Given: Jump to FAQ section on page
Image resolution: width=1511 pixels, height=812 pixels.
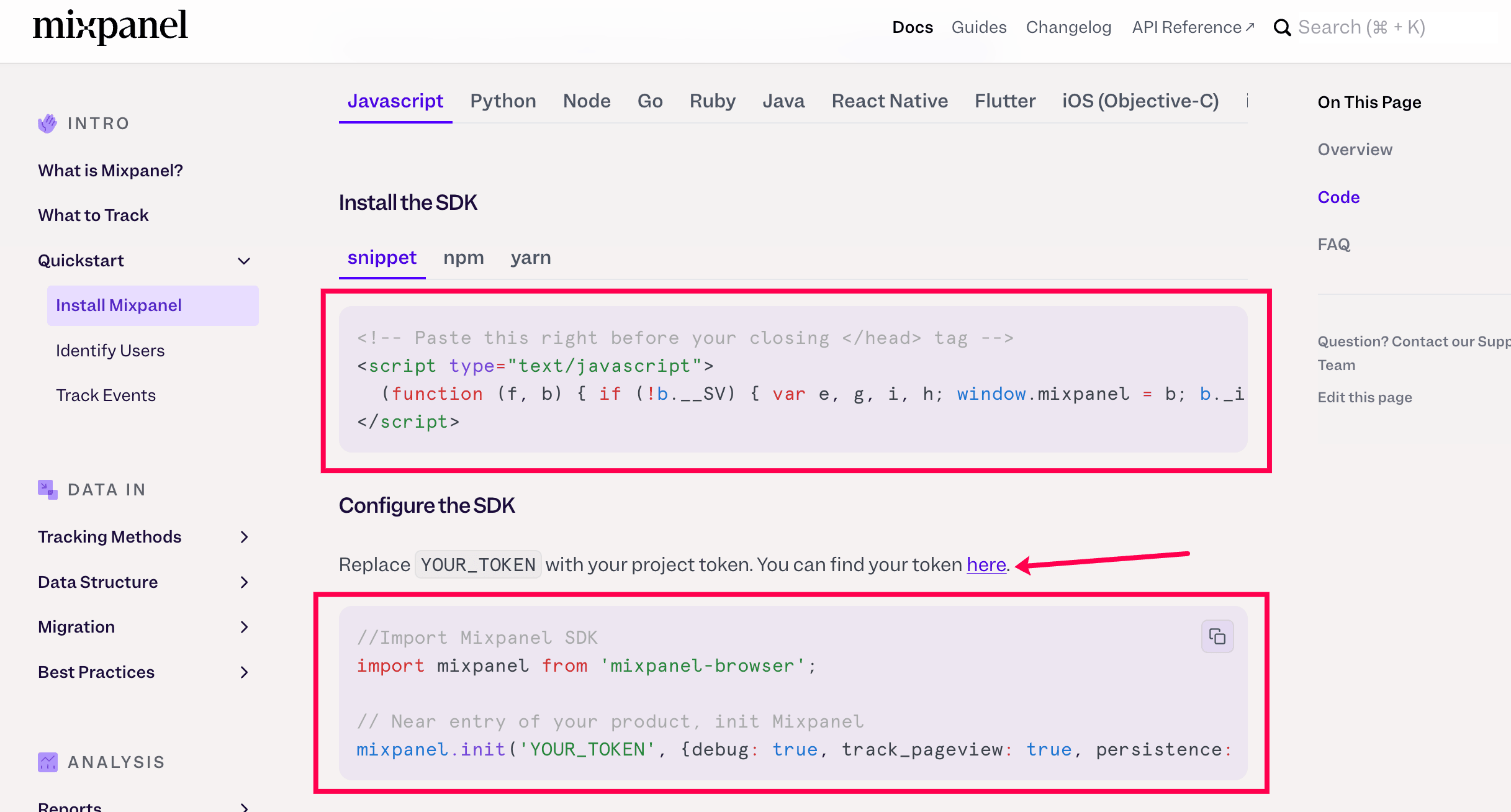Looking at the screenshot, I should 1333,245.
